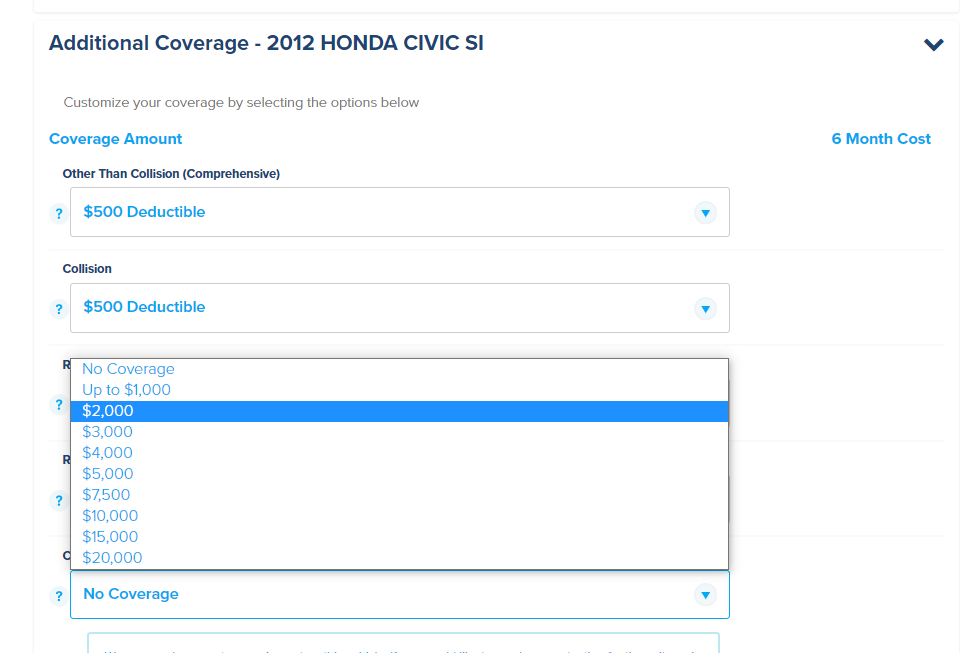
Task: Select No Coverage option in open list
Action: click(x=399, y=369)
